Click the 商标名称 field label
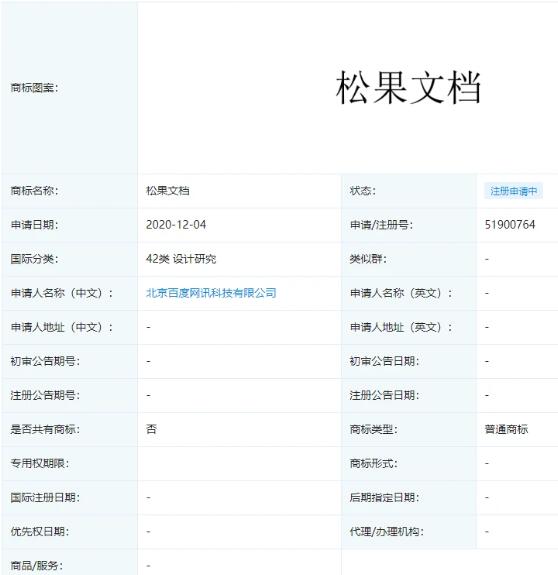The height and width of the screenshot is (575, 558). click(34, 191)
